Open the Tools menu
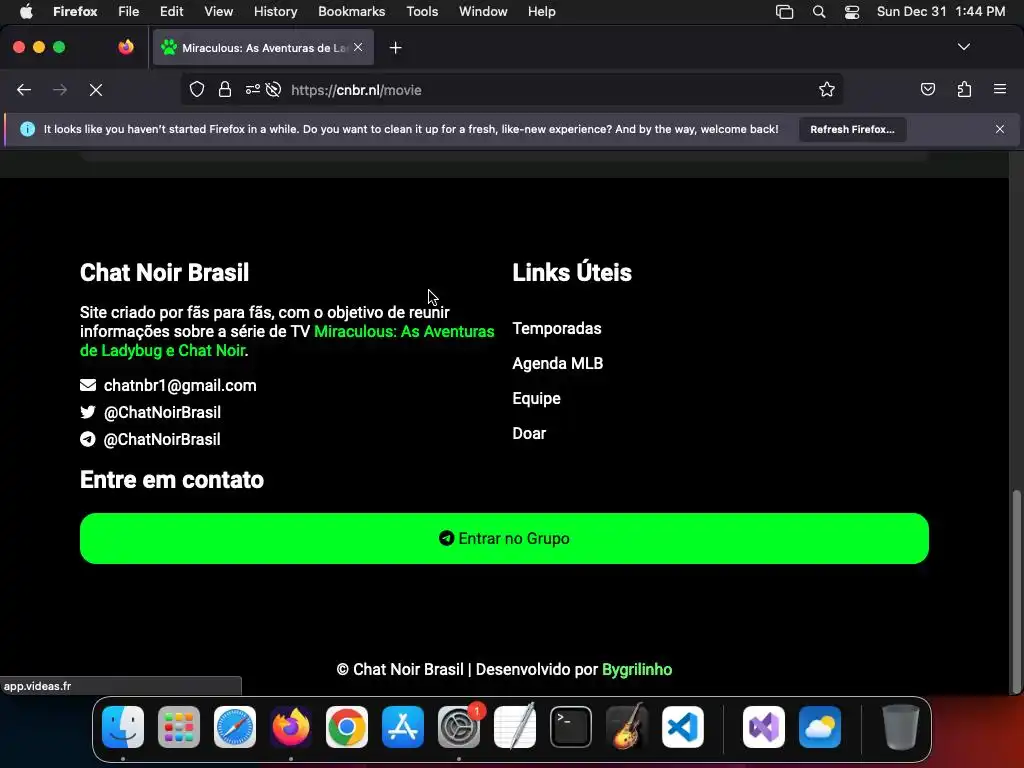 [422, 11]
